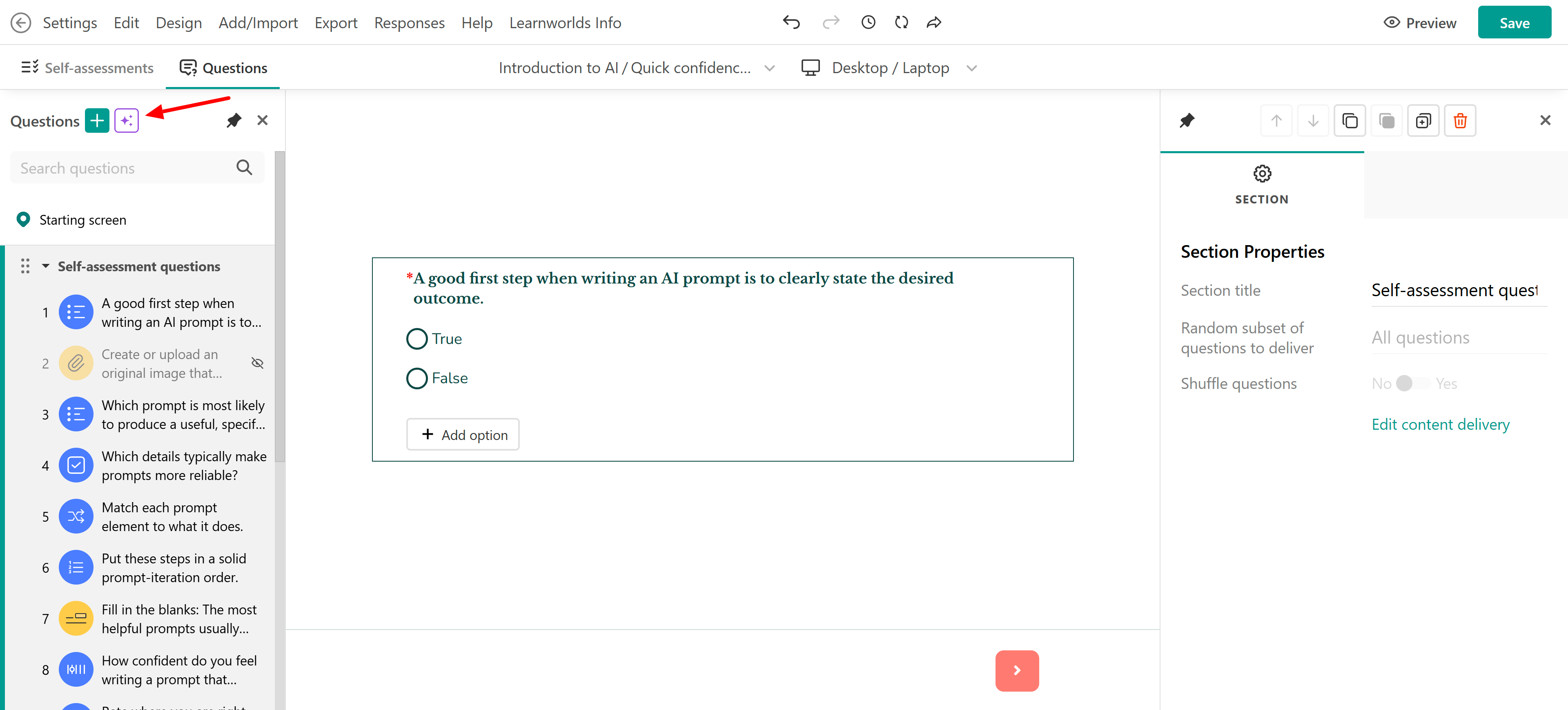This screenshot has height=710, width=1568.
Task: Toggle the Shuffle questions switch
Action: click(1413, 384)
